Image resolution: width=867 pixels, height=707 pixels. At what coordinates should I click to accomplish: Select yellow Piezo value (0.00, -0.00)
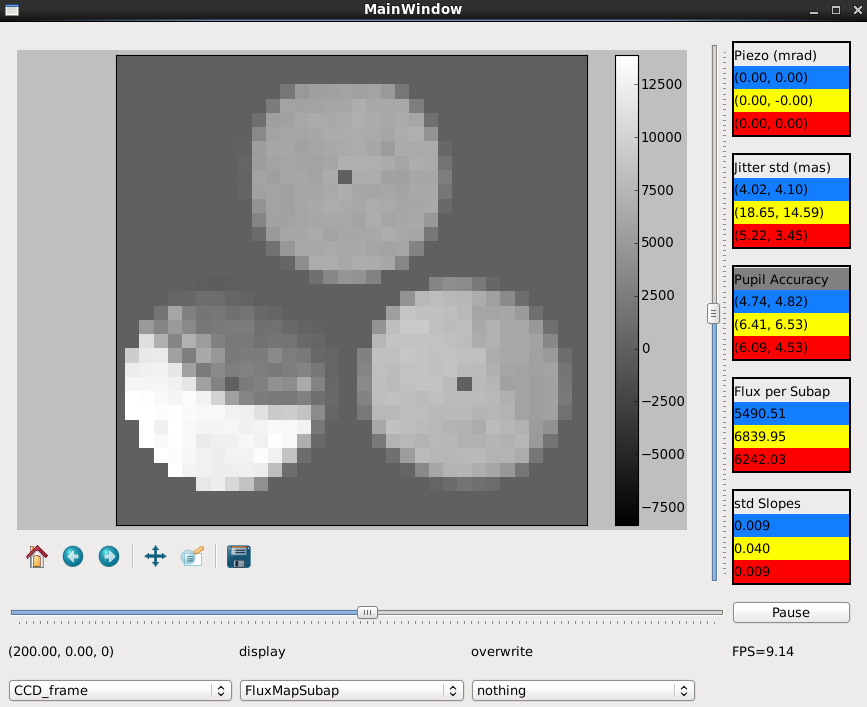point(791,101)
